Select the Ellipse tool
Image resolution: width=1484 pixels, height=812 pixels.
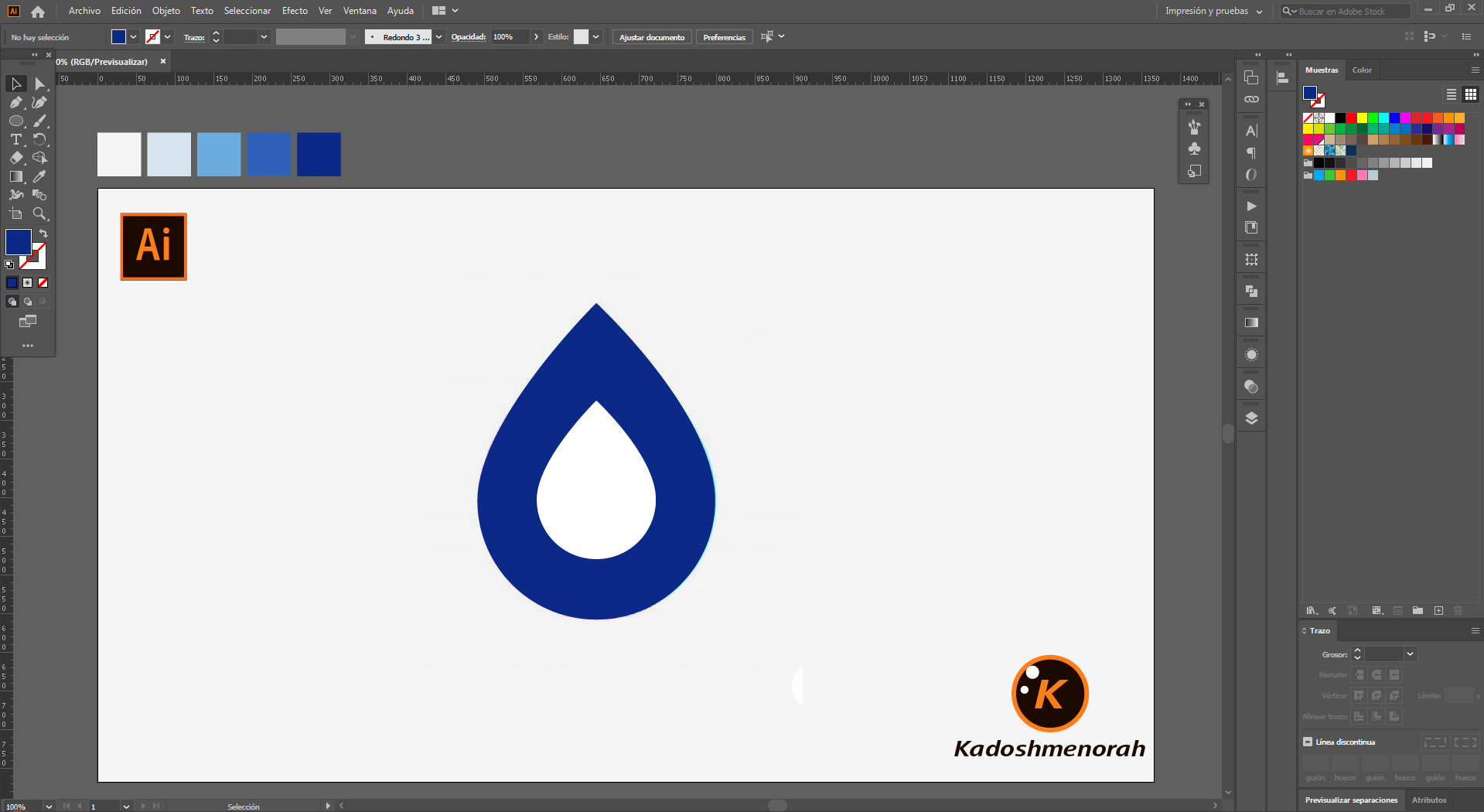tap(16, 121)
